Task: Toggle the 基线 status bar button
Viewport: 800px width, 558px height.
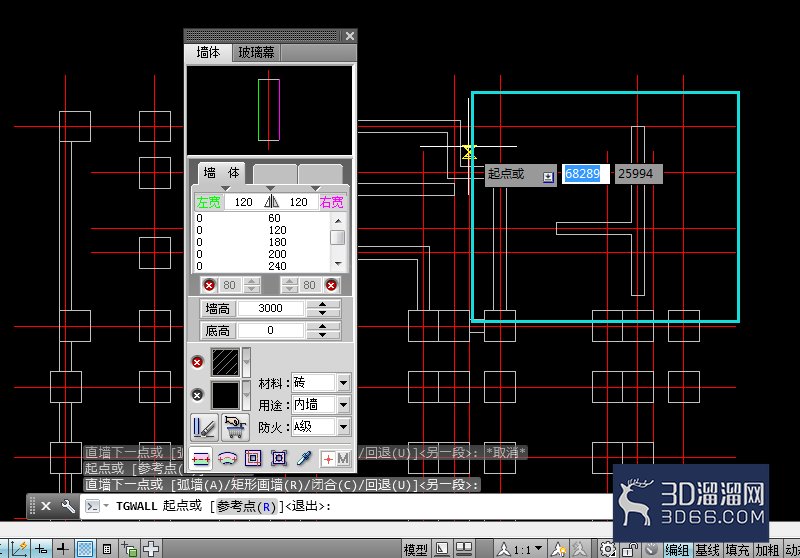Action: (x=707, y=550)
